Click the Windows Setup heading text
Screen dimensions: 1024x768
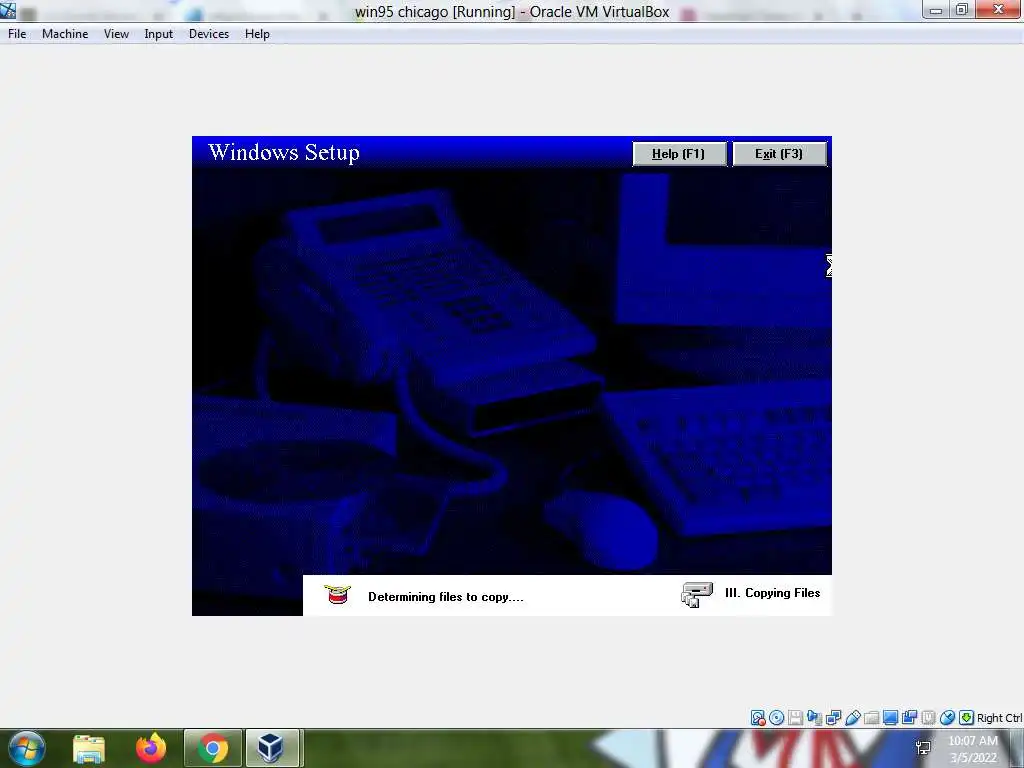pyautogui.click(x=284, y=152)
